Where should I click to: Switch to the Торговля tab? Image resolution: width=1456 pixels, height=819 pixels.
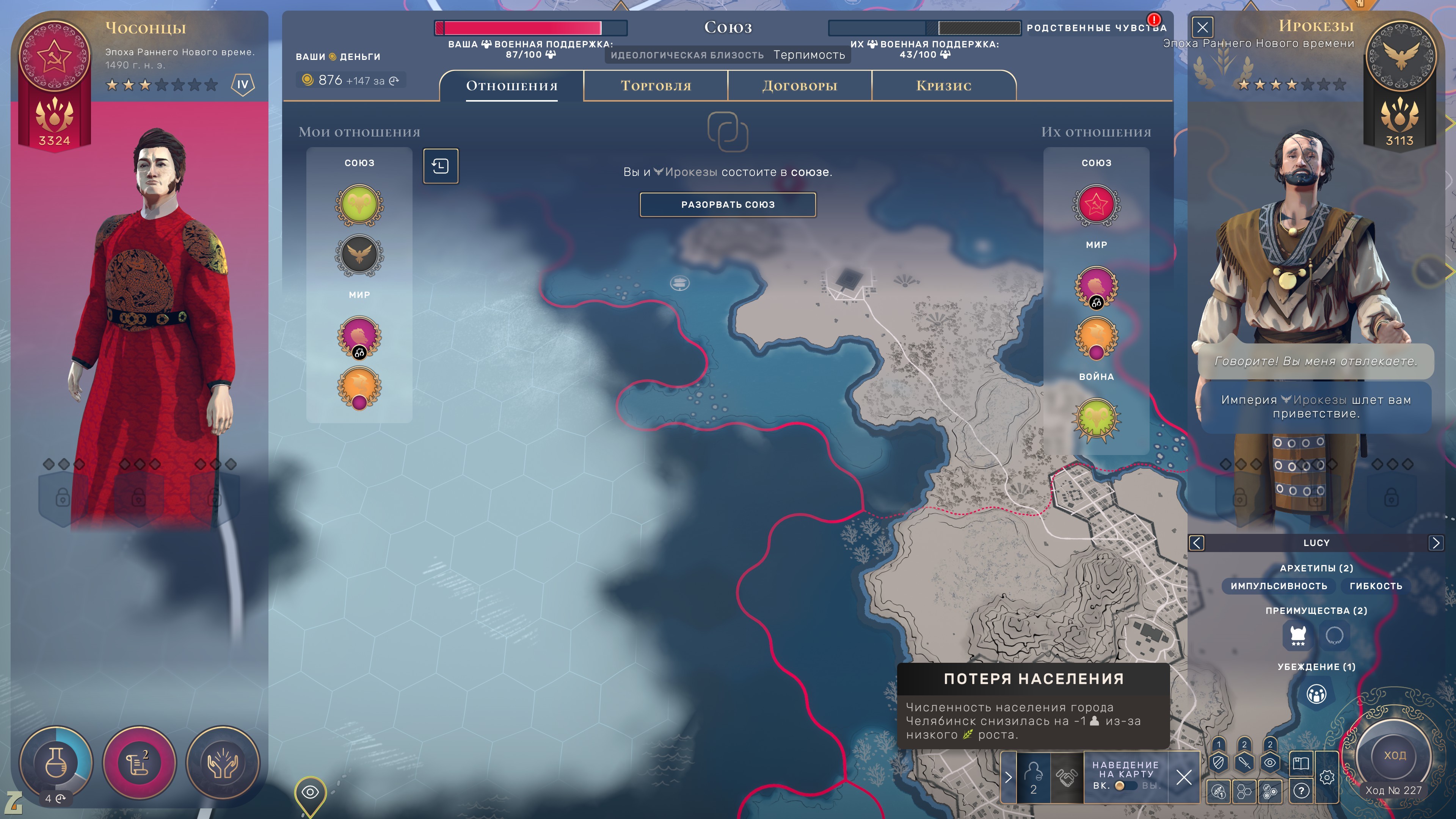coord(656,86)
